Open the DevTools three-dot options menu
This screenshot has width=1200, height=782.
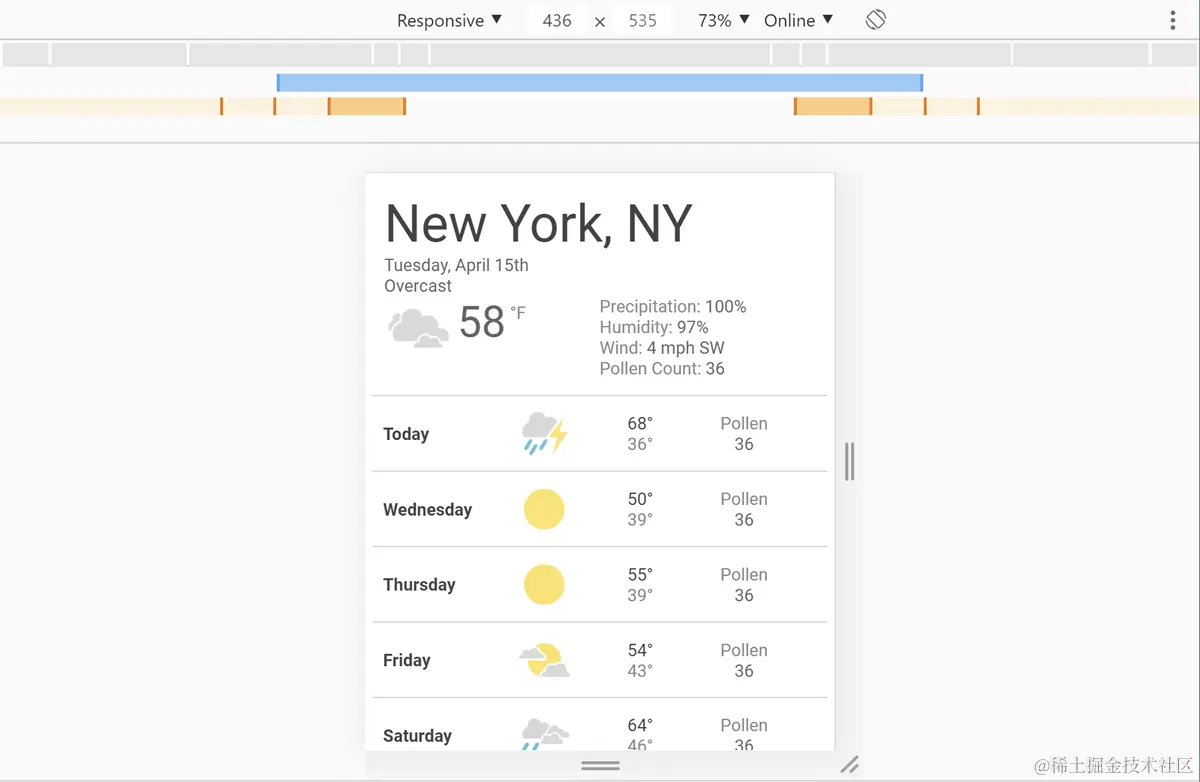(1171, 19)
